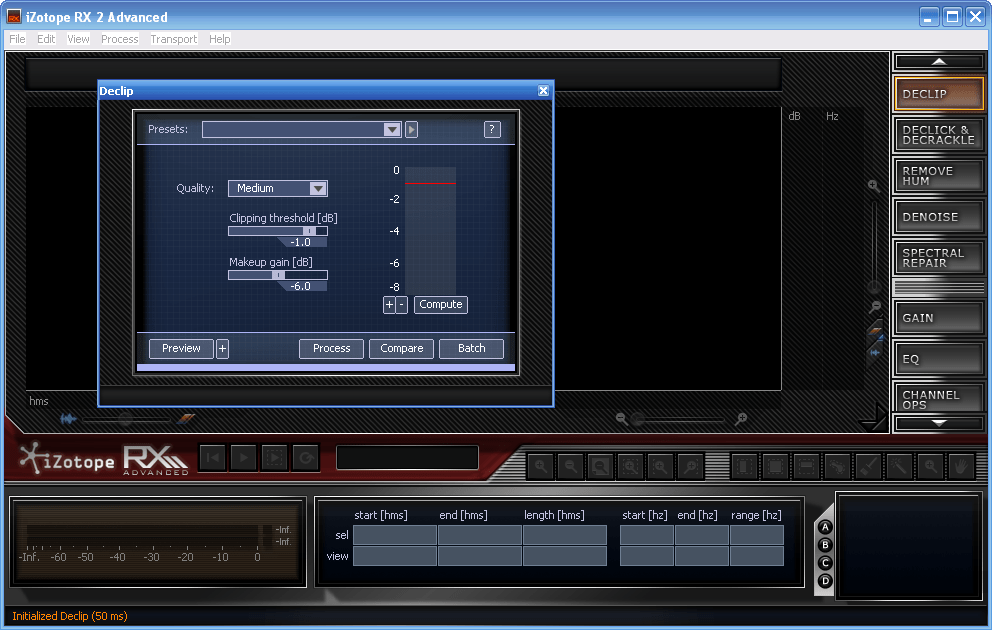Click the spectrogram icon right of the opacity slider

(x=186, y=418)
